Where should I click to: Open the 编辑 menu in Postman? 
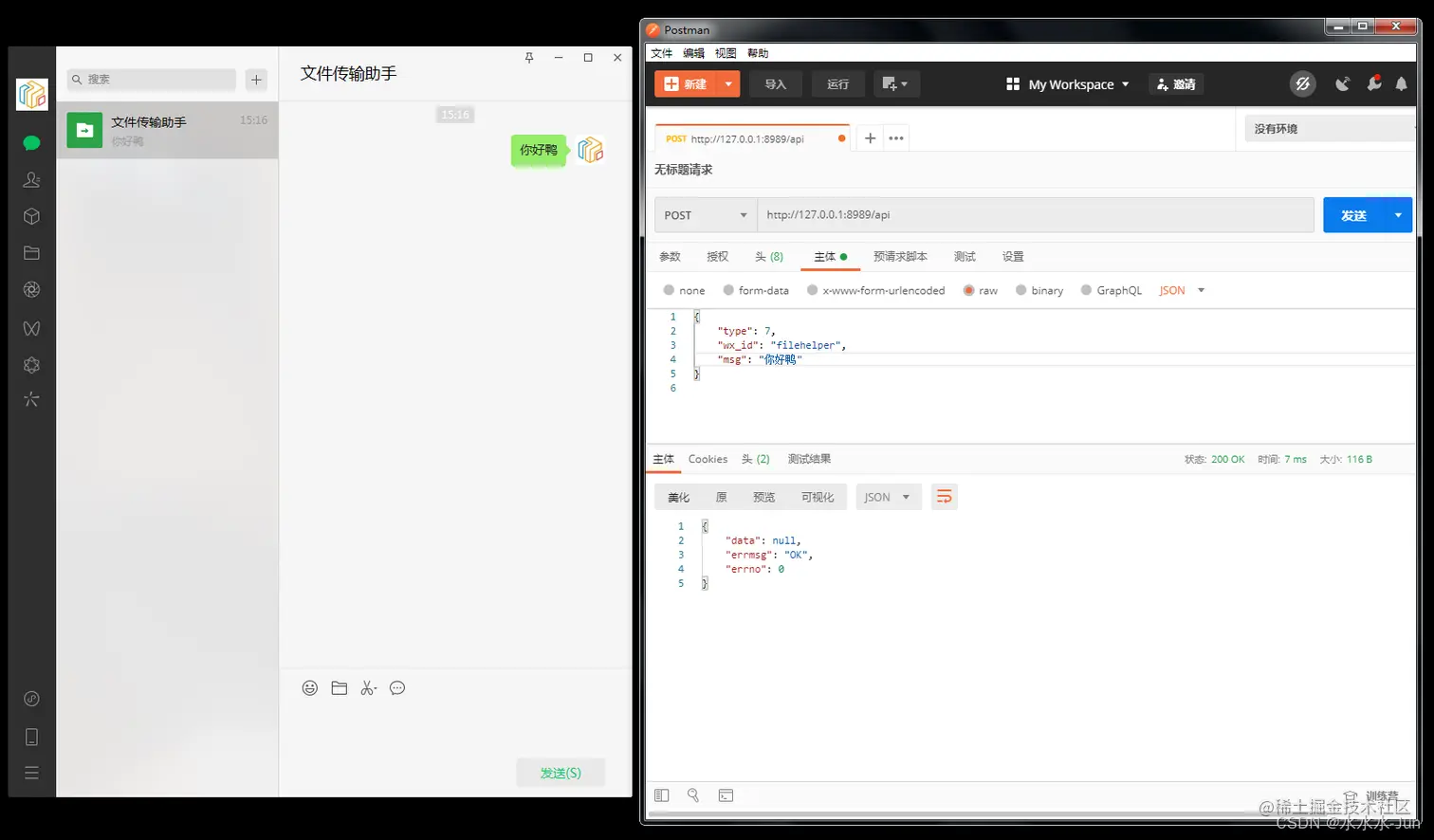(x=694, y=53)
